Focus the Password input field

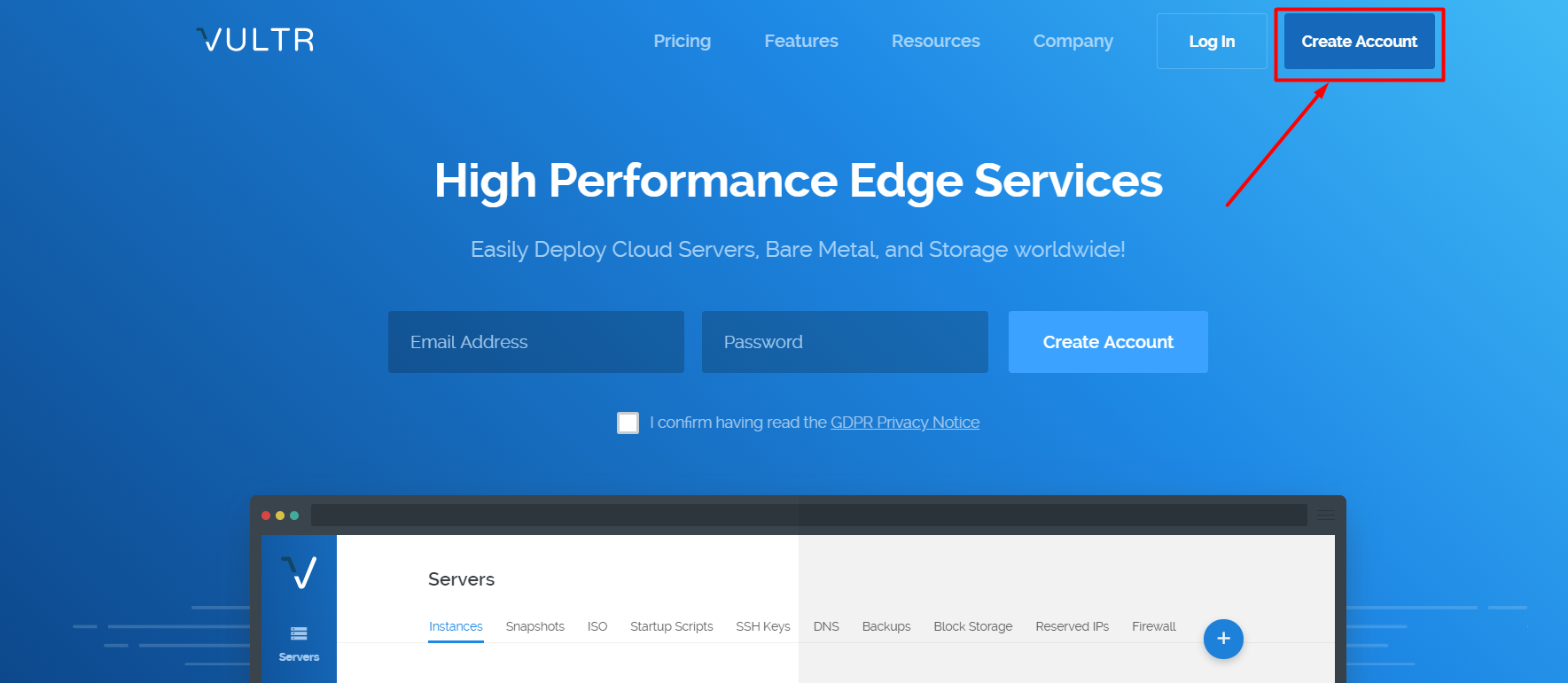pyautogui.click(x=845, y=342)
